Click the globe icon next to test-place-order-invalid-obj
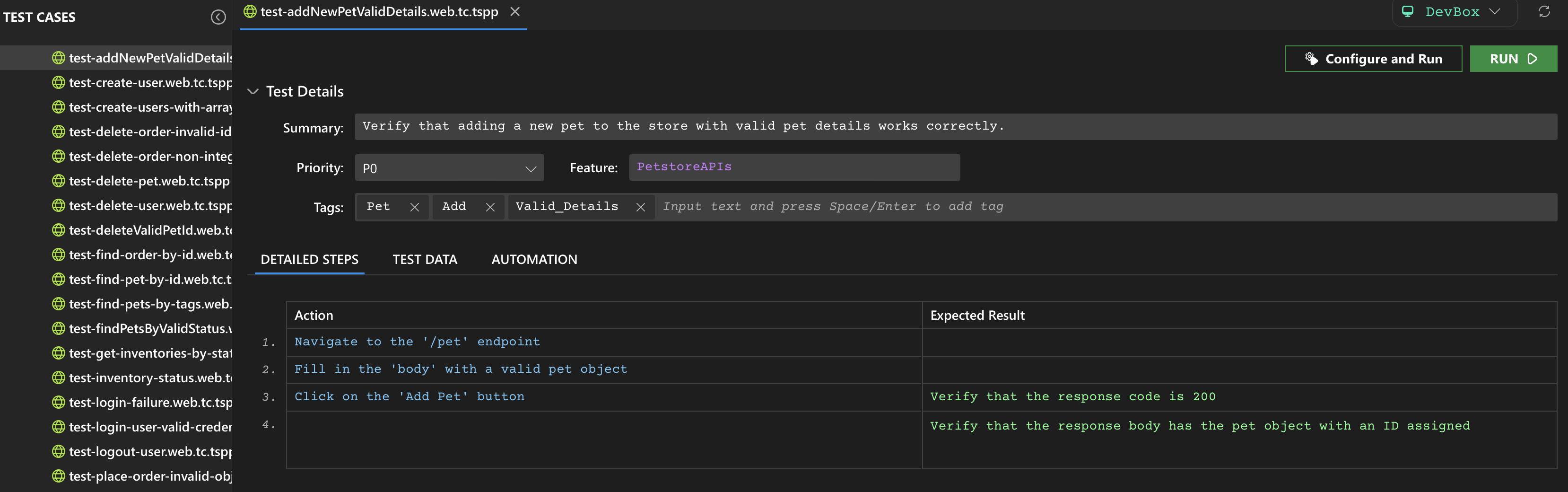 pyautogui.click(x=59, y=476)
